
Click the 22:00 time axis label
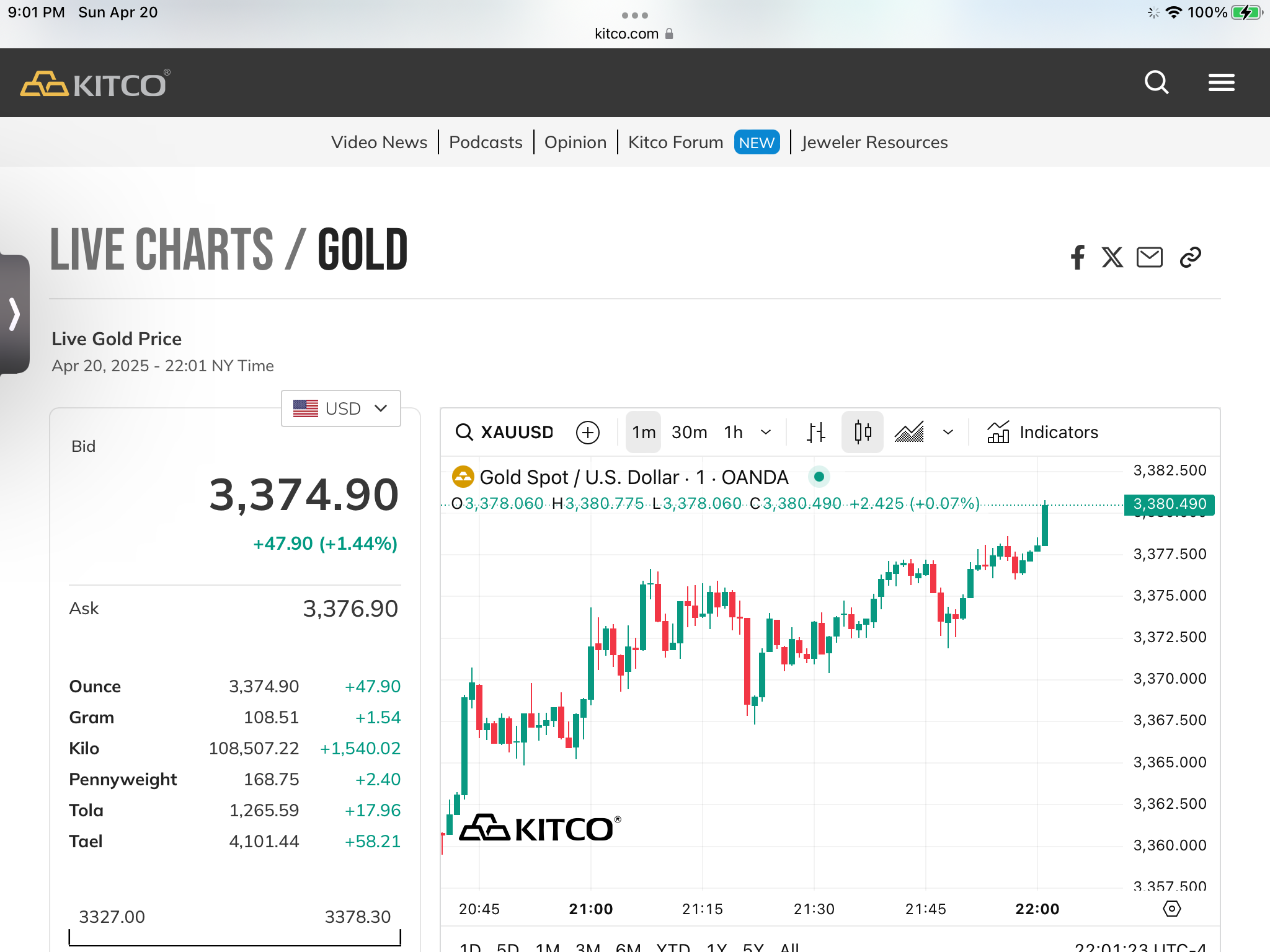pyautogui.click(x=1037, y=909)
